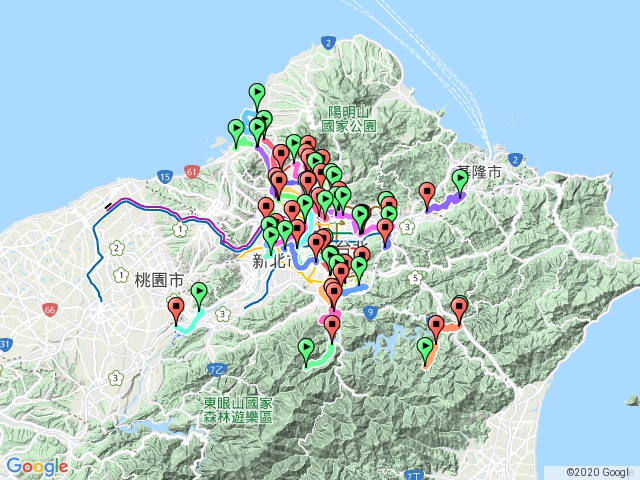Image resolution: width=640 pixels, height=480 pixels.
Task: Select the Highway 61 road shield
Action: 190,172
